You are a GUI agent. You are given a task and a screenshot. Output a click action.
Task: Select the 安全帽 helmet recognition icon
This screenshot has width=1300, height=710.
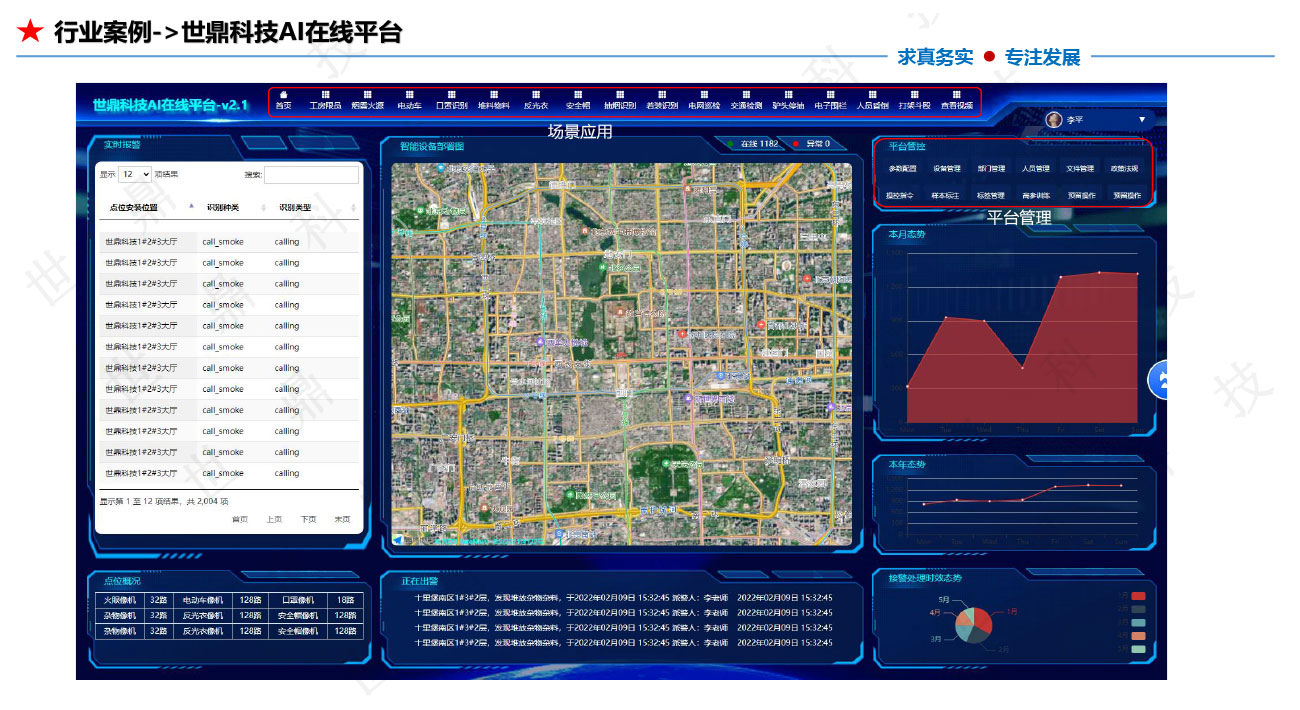(x=578, y=95)
